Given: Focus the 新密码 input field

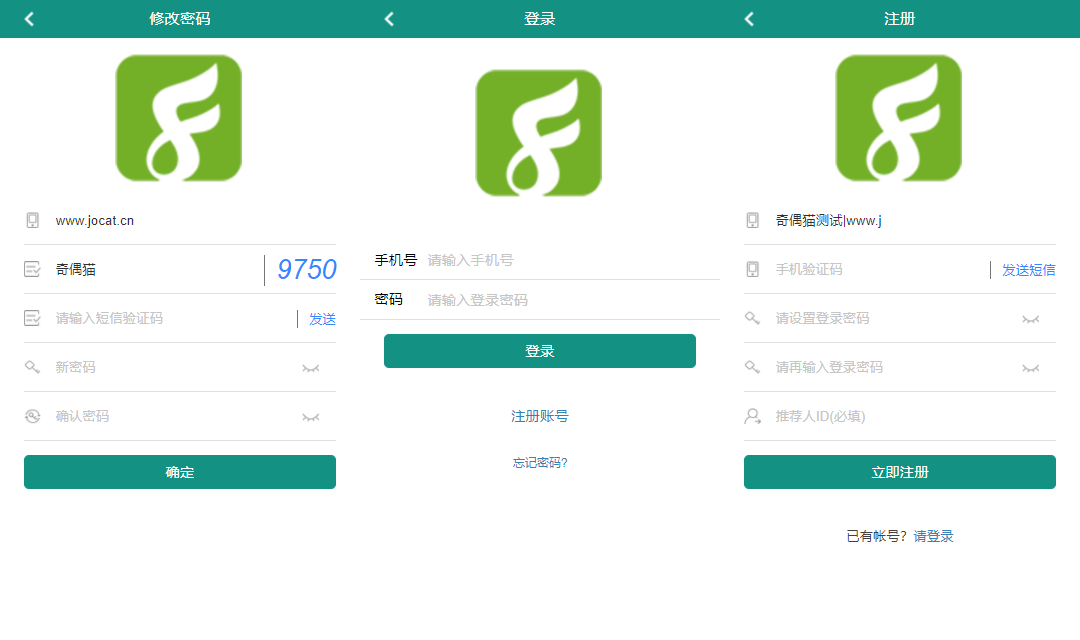Looking at the screenshot, I should coord(176,367).
